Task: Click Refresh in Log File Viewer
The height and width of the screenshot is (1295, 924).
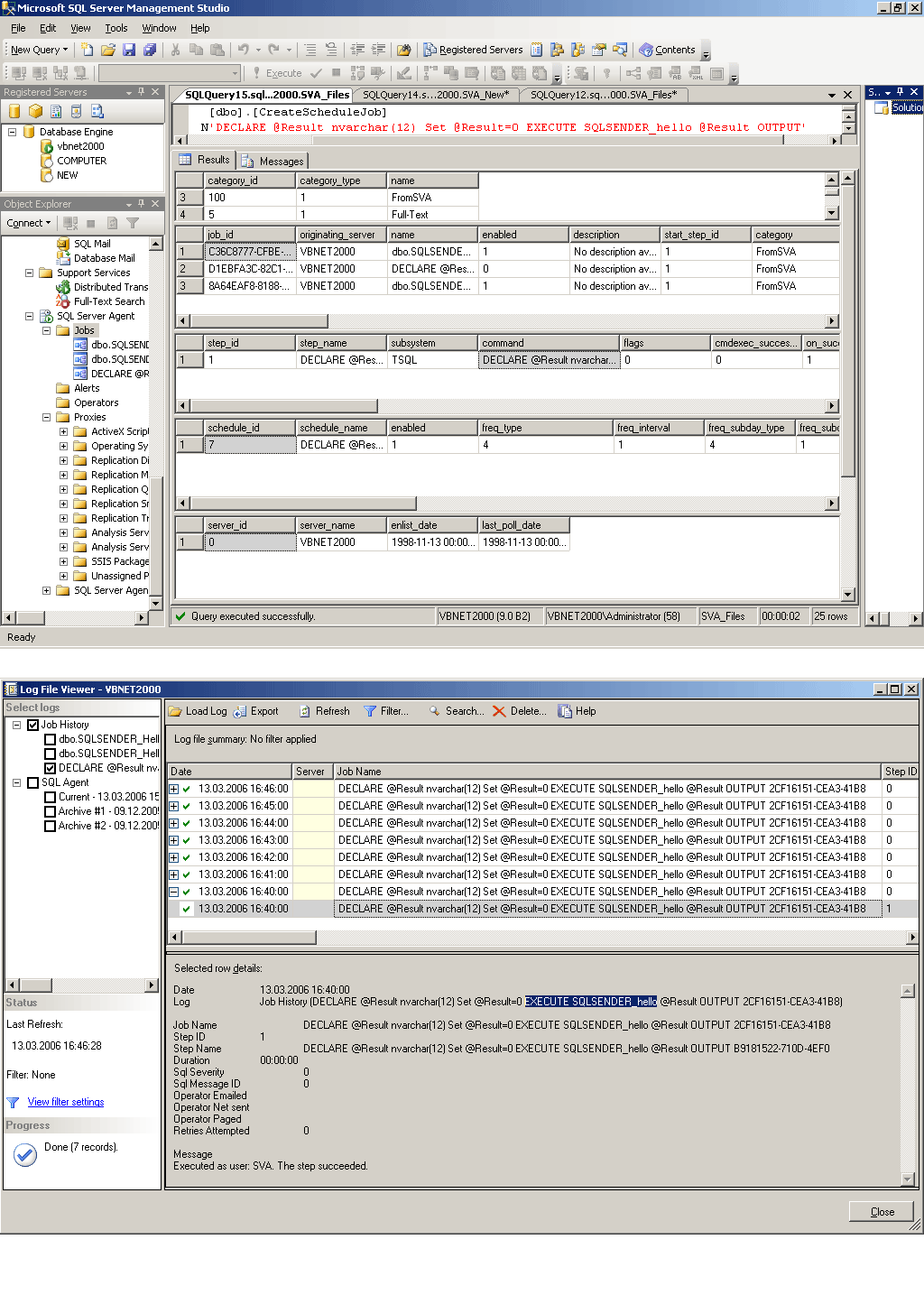Action: point(324,711)
